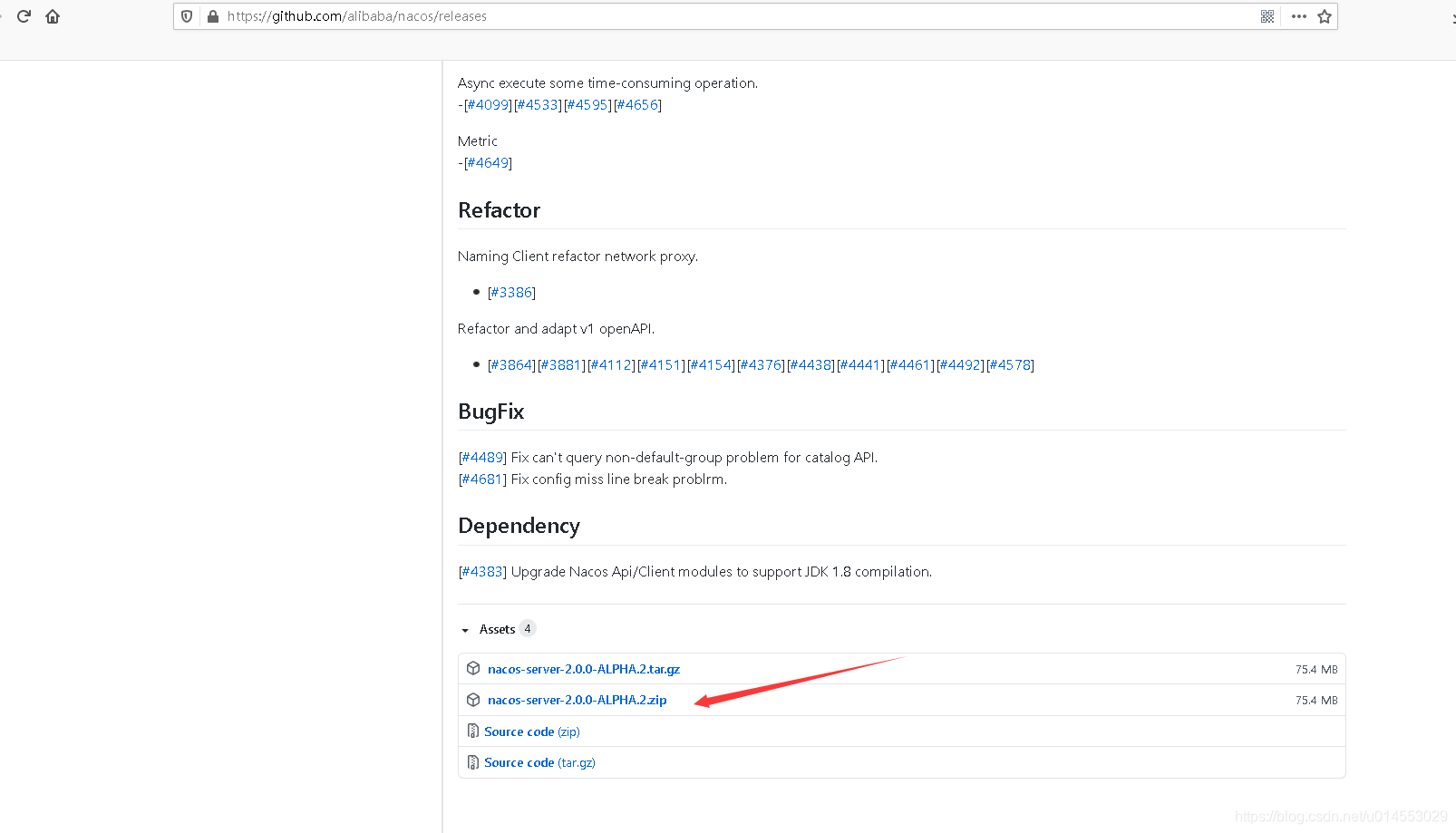Click file icon beside Source code (zip)

point(472,731)
